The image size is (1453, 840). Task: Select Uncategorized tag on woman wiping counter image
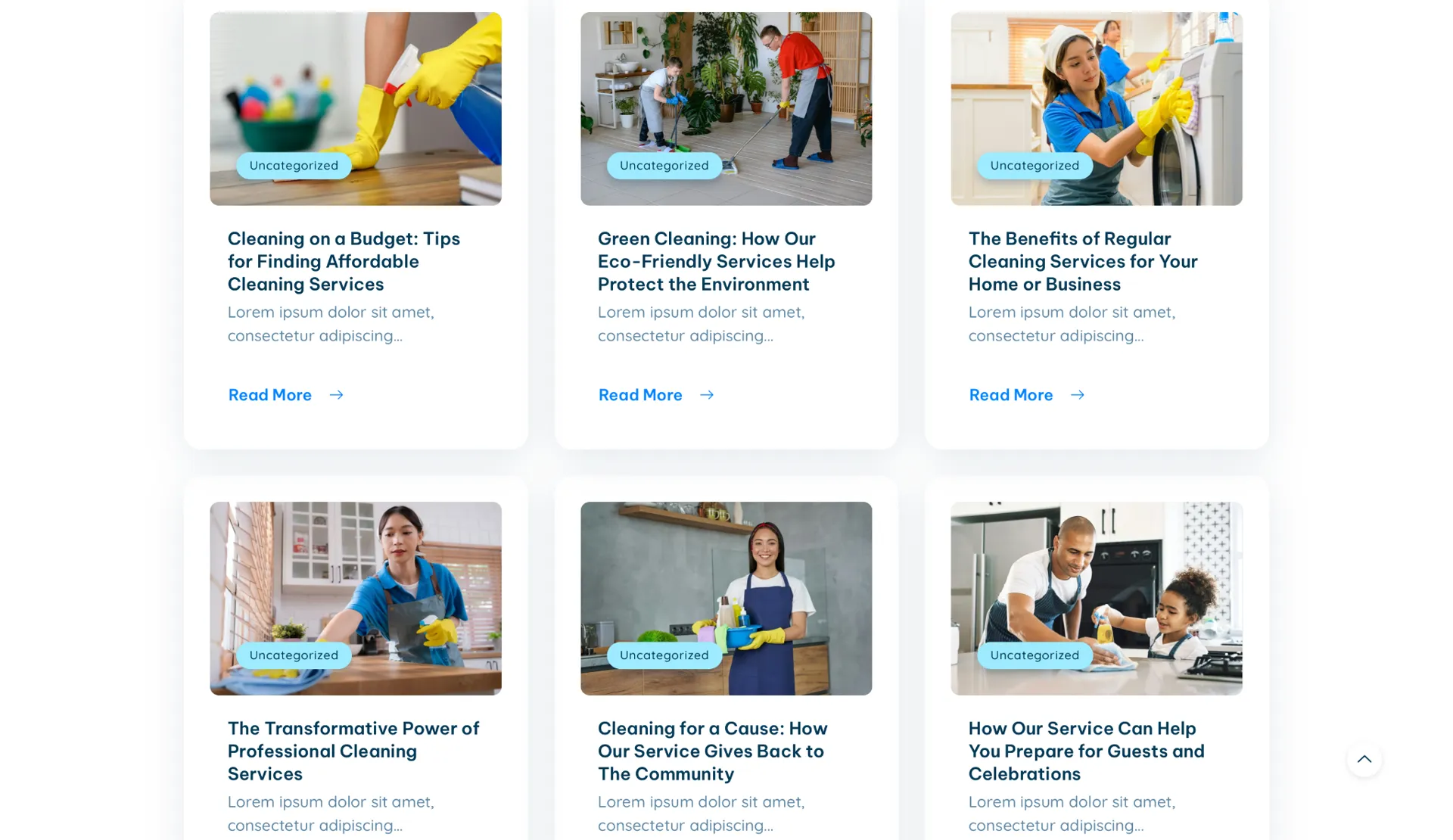click(x=294, y=655)
